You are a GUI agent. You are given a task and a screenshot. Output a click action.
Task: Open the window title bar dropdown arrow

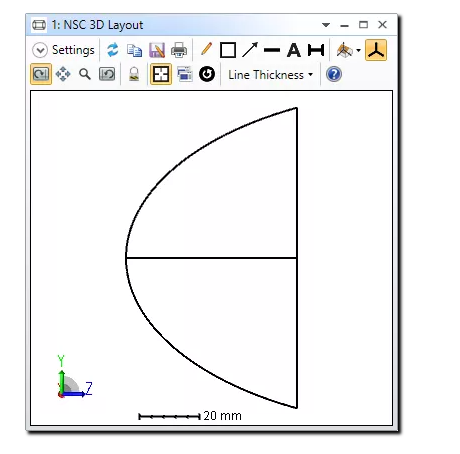326,25
